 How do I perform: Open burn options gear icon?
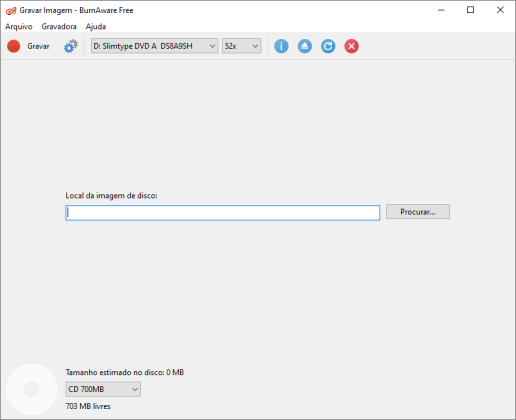[70, 46]
